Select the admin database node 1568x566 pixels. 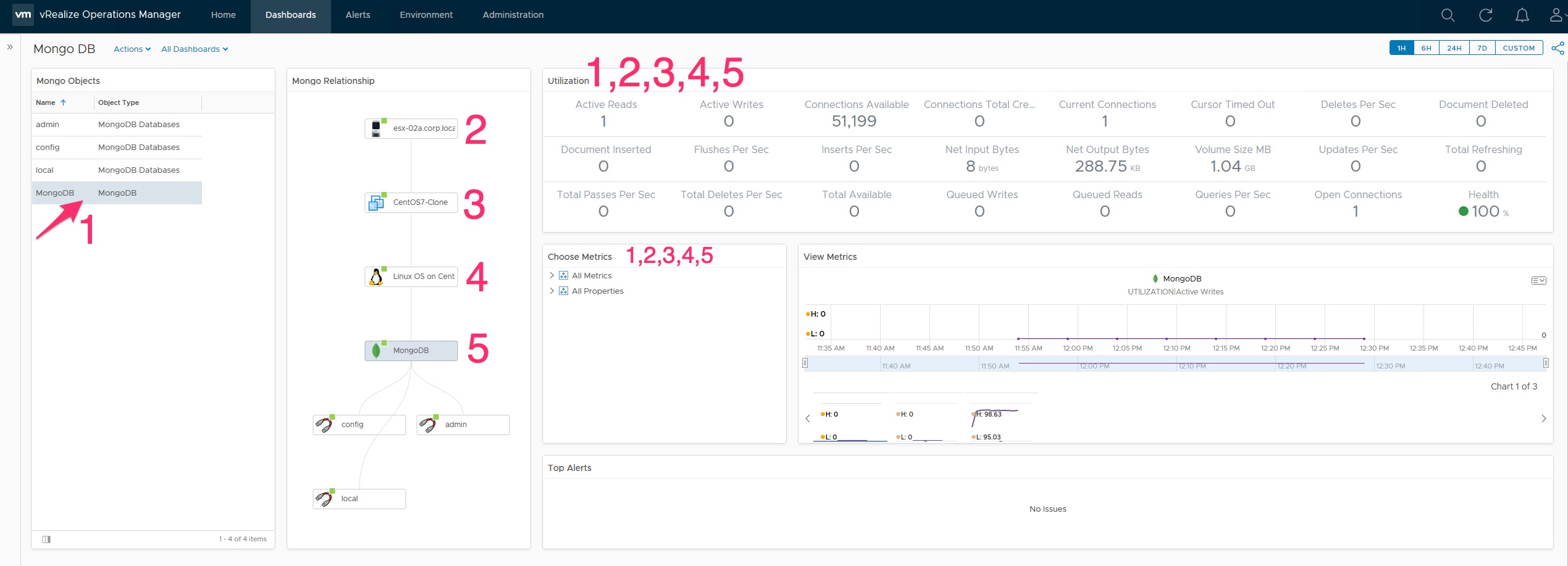[463, 425]
